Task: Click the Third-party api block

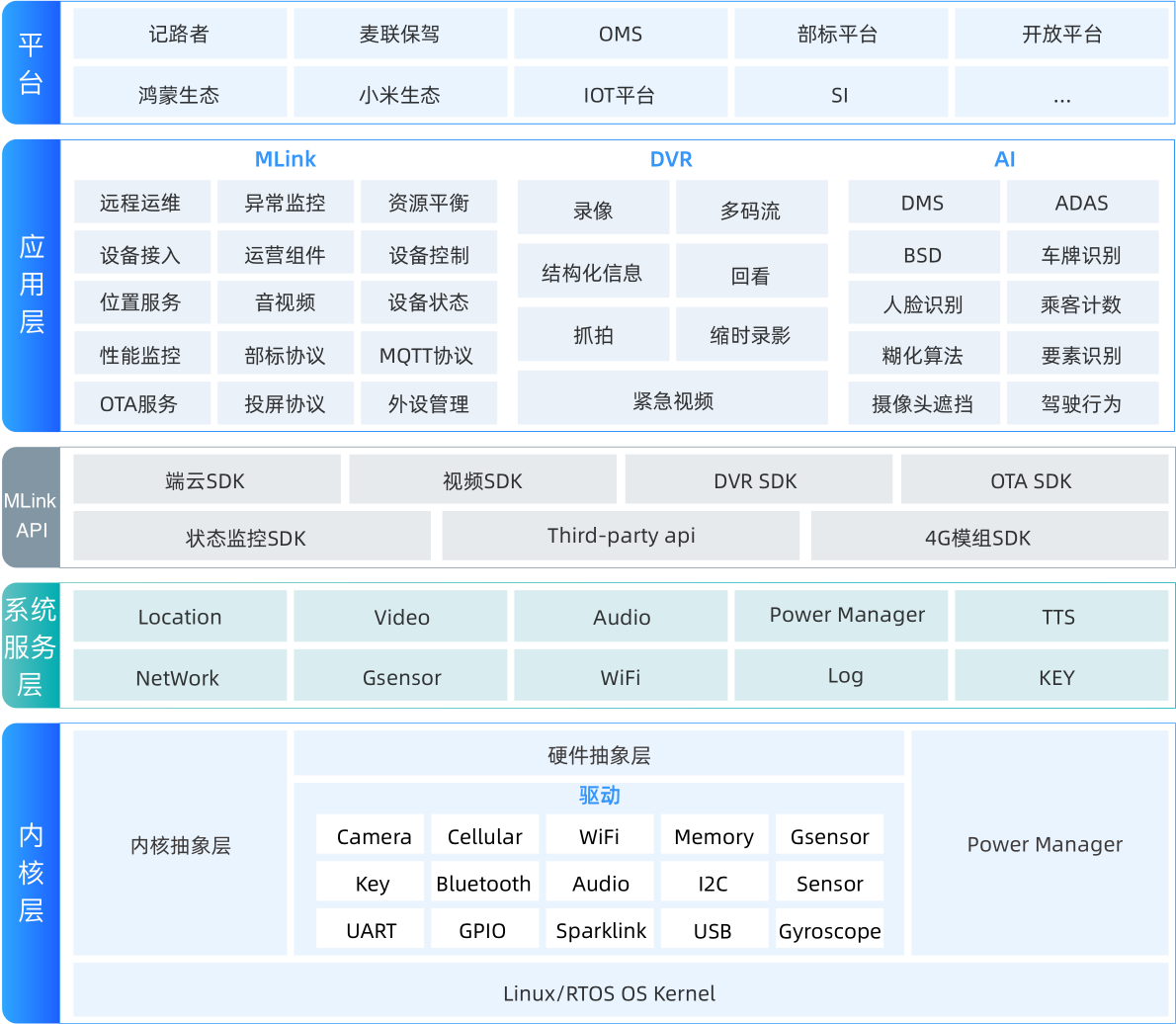Action: point(621,537)
